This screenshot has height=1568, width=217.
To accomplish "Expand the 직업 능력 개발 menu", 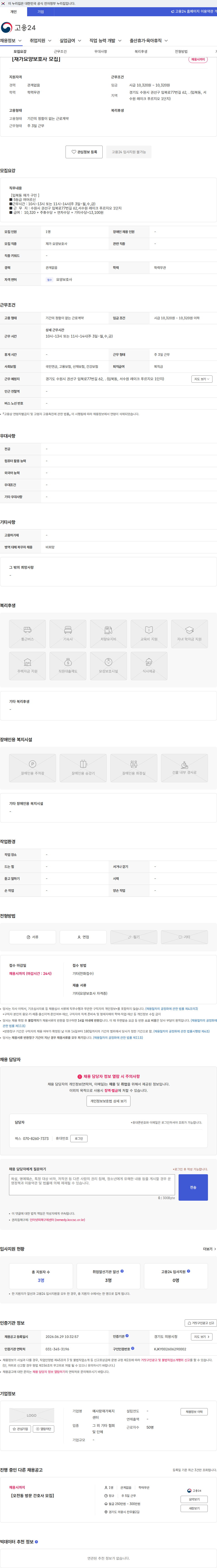I will coord(106,41).
